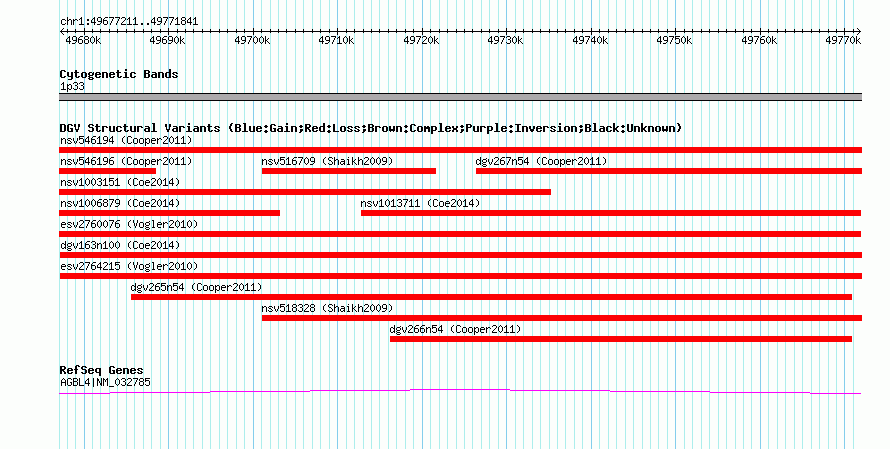Viewport: 890px width, 449px height.
Task: Open the nsv1003151 (Coe2014) variant label
Action: pyautogui.click(x=120, y=182)
